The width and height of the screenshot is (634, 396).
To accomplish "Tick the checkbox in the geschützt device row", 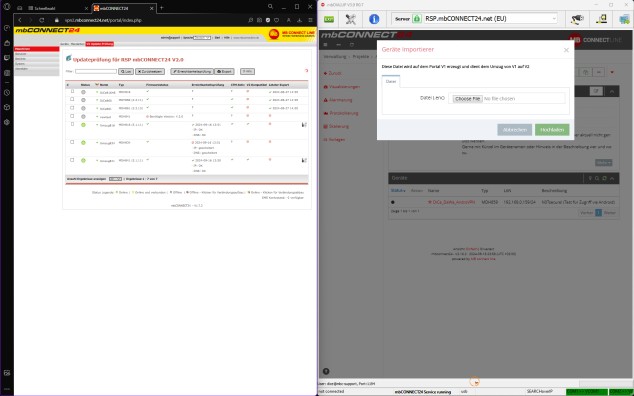I will [72, 142].
